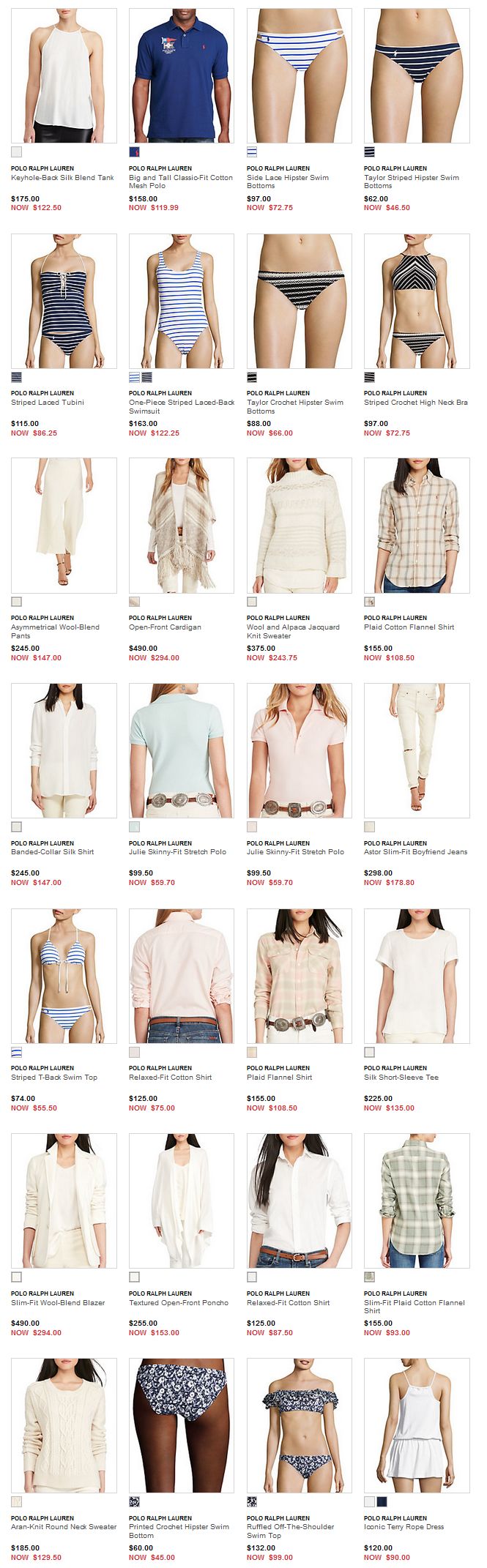Select the Textured Open-Front Poncho image
The image size is (487, 1568).
(x=182, y=1201)
